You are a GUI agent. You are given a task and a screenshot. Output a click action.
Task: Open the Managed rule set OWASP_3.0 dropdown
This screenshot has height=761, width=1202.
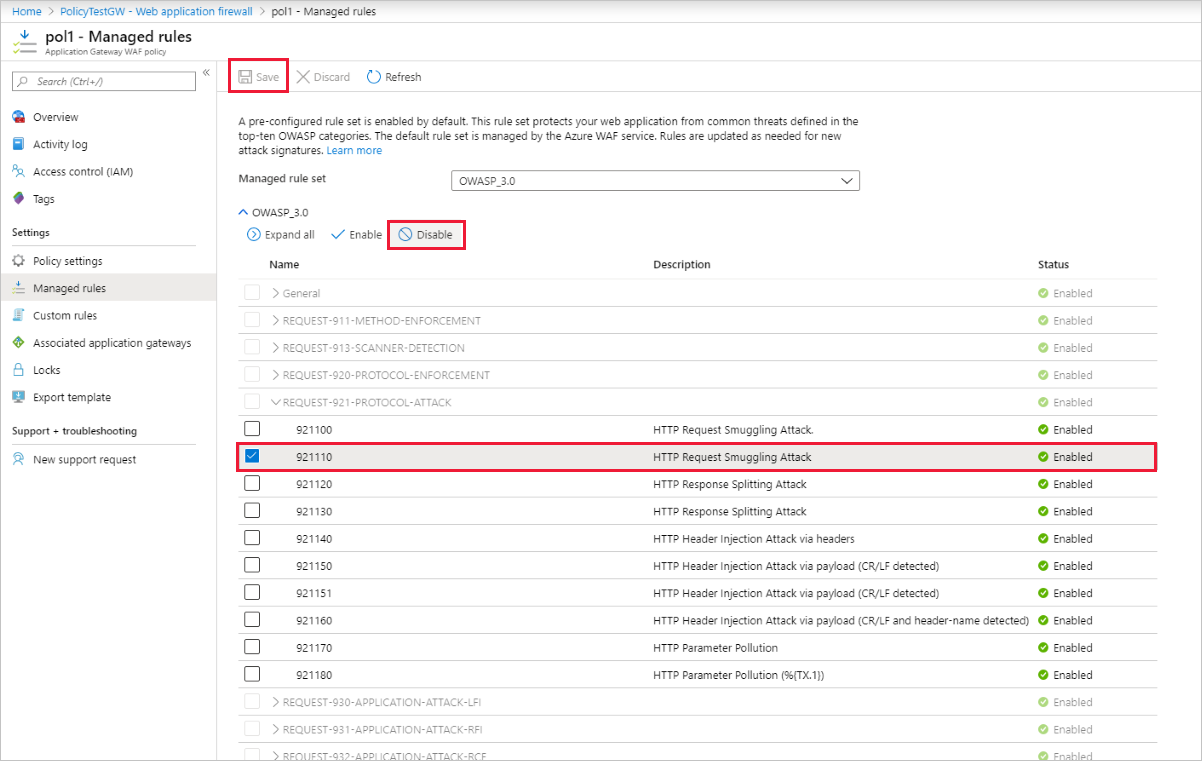click(655, 181)
